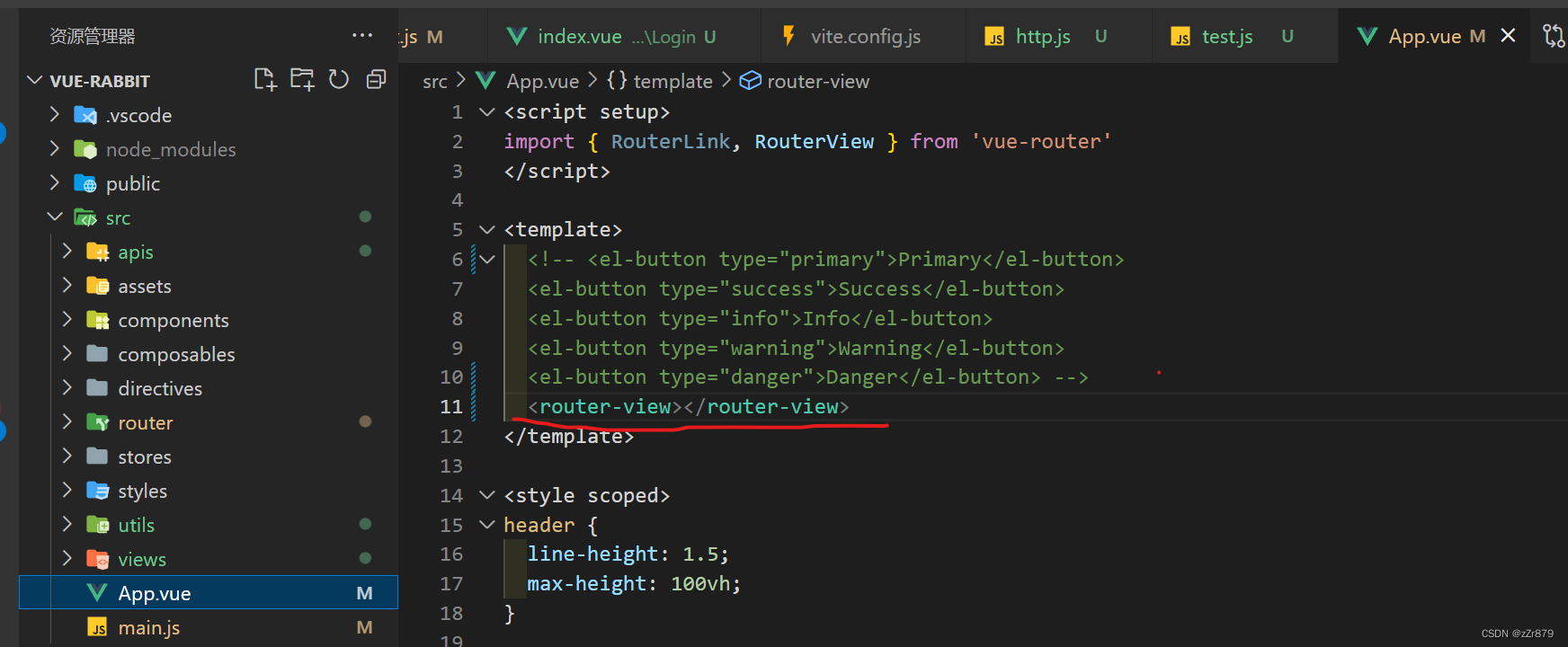Click the components folder icon

coord(97,320)
